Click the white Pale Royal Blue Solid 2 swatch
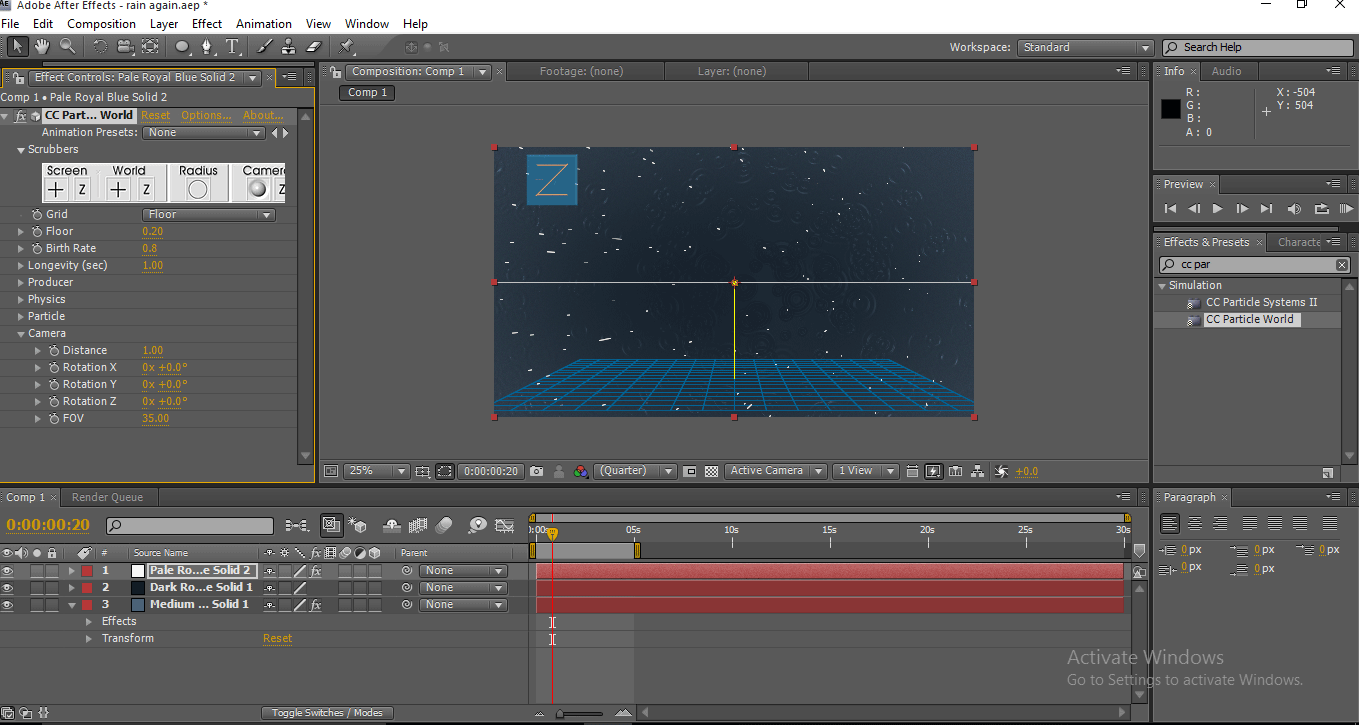This screenshot has height=725, width=1359. tap(138, 571)
